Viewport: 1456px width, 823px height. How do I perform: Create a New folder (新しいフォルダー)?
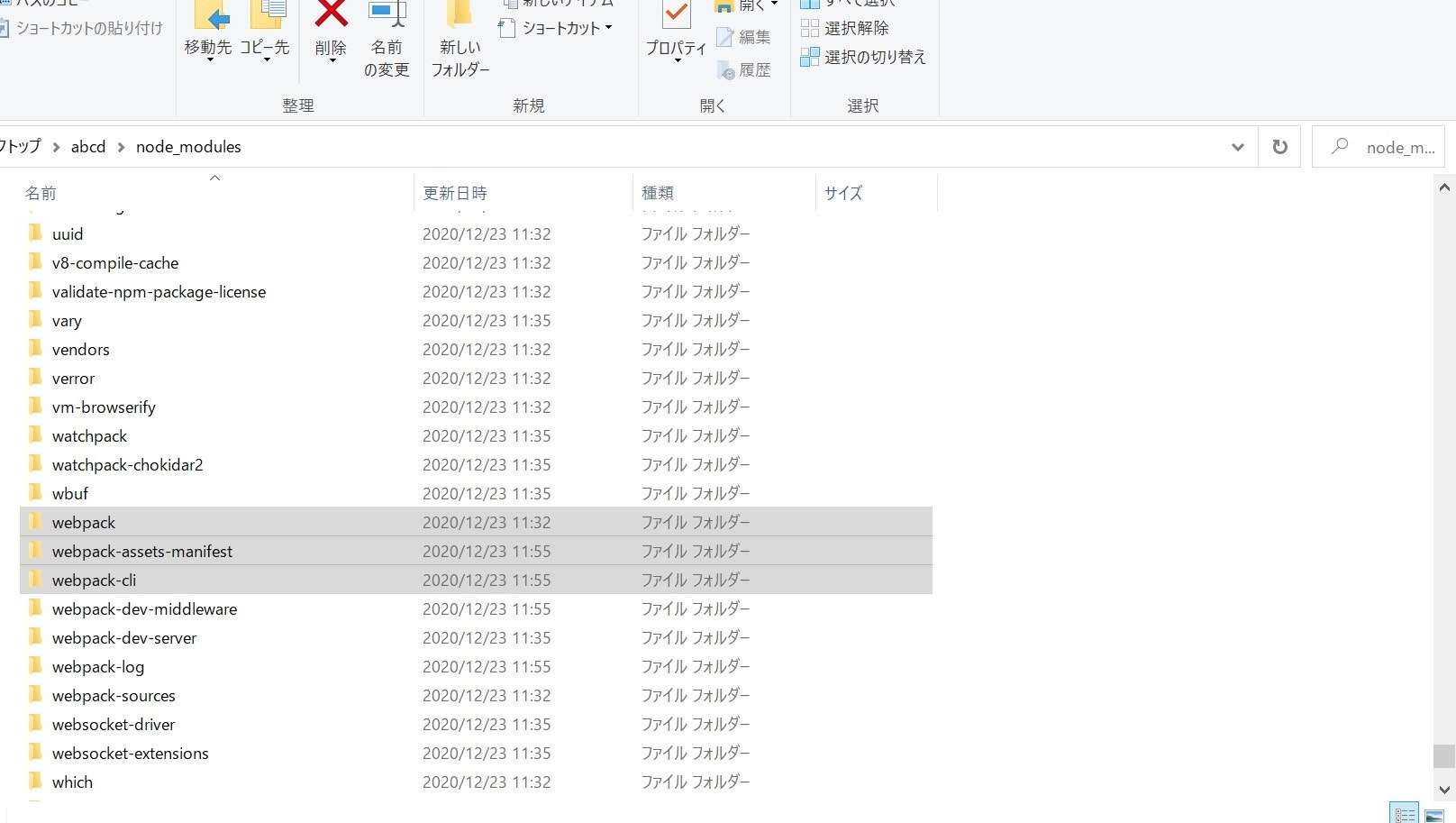click(x=460, y=41)
